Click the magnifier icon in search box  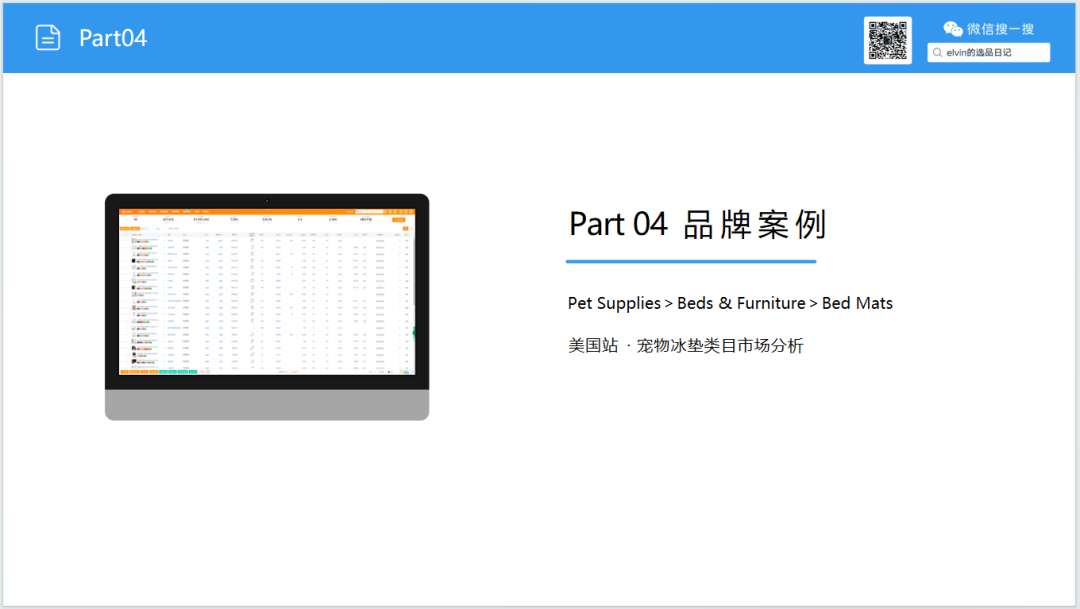937,52
